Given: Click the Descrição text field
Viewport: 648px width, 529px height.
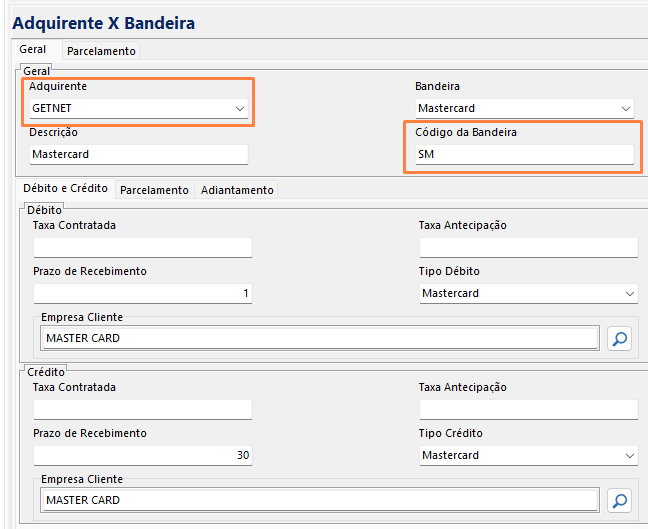Looking at the screenshot, I should pos(139,155).
